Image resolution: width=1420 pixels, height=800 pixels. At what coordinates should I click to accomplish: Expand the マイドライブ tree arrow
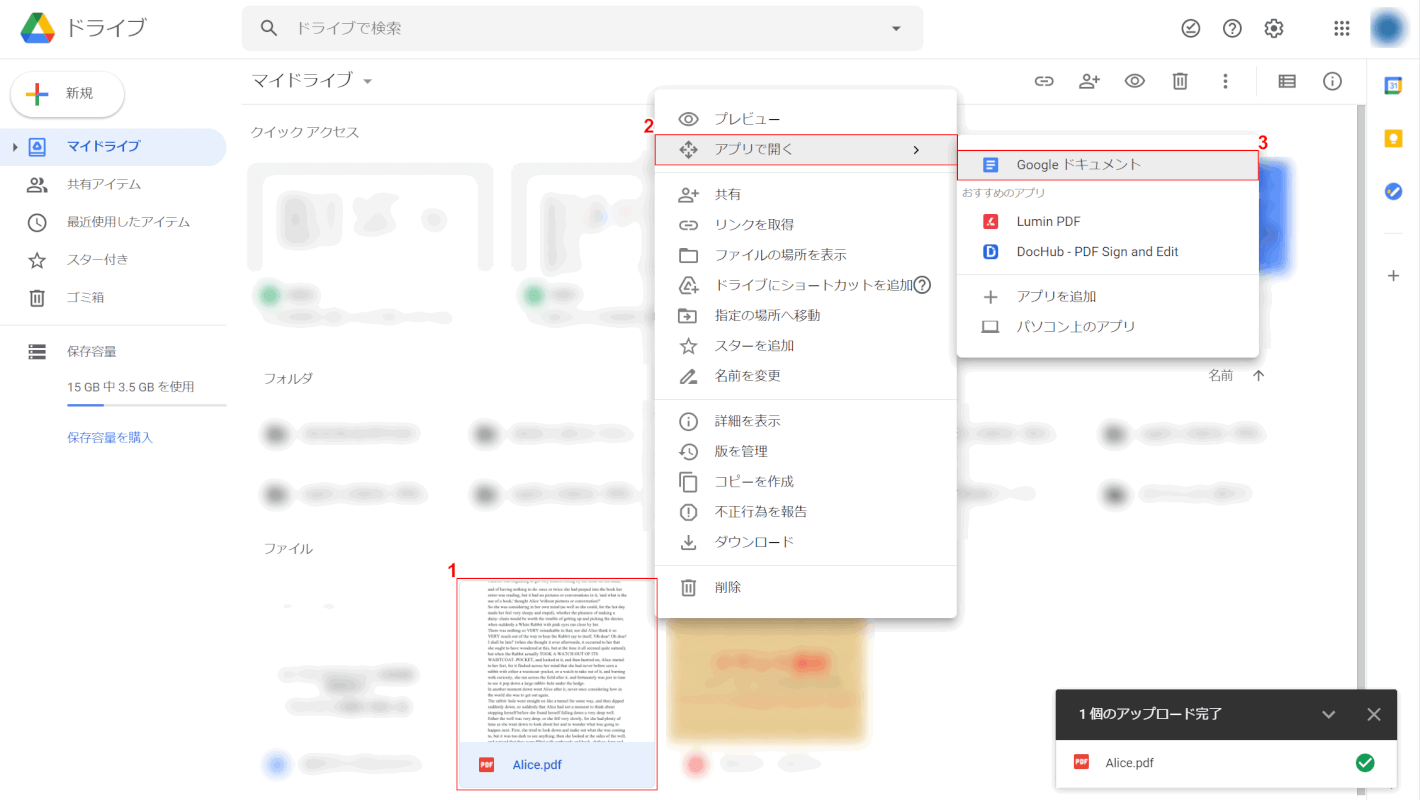14,147
